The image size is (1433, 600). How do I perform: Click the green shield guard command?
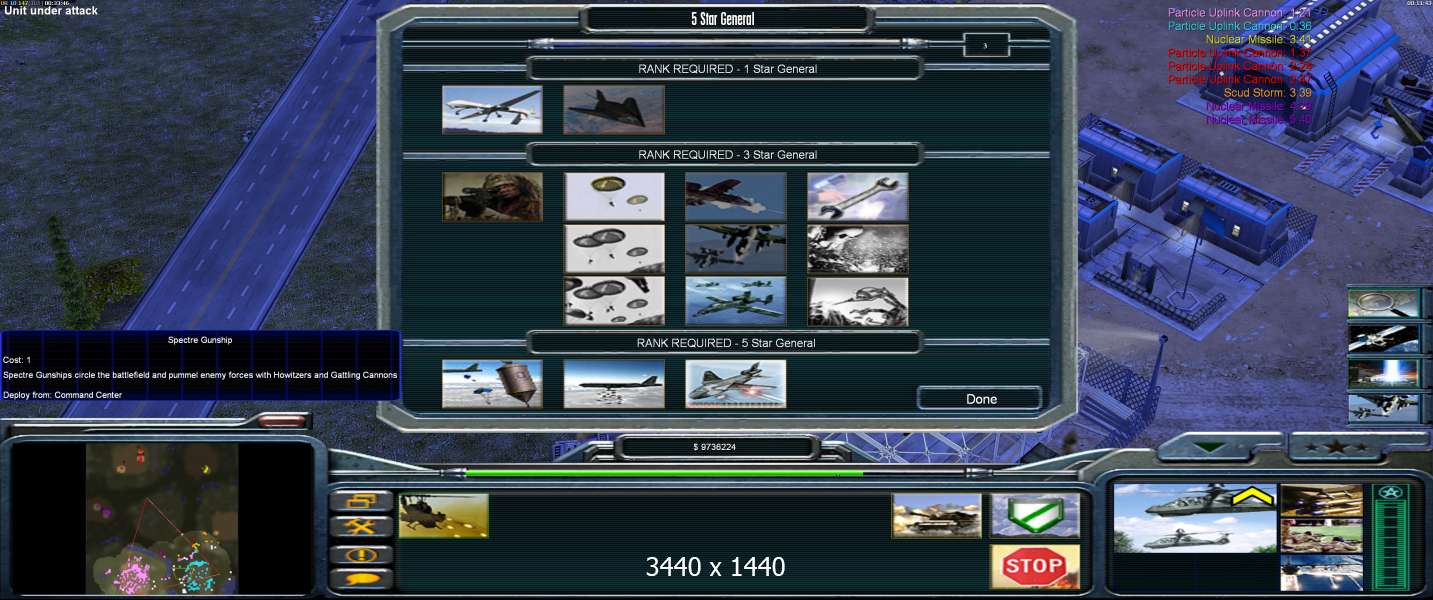[1035, 515]
